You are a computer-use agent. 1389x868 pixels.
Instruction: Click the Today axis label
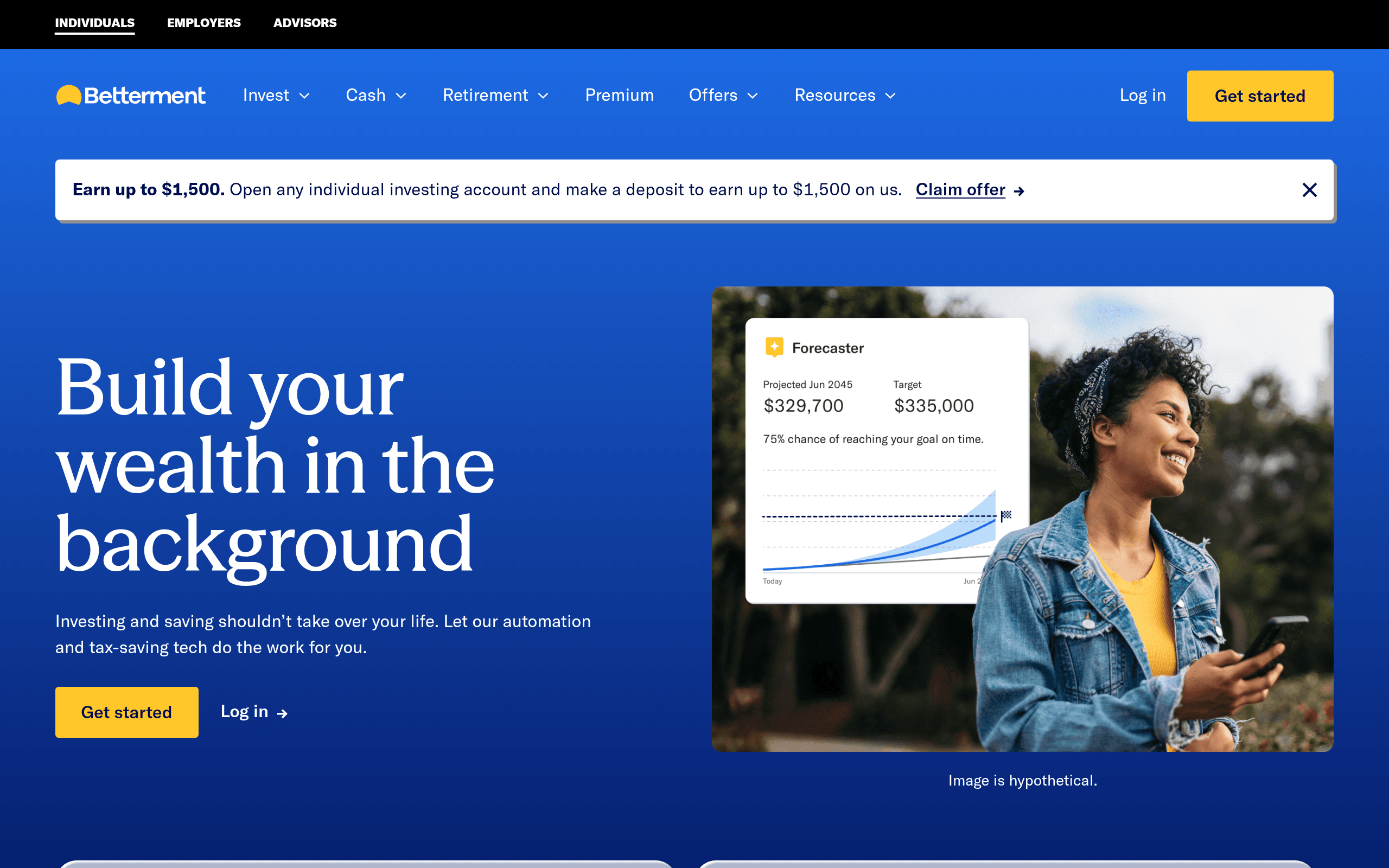coord(772,581)
